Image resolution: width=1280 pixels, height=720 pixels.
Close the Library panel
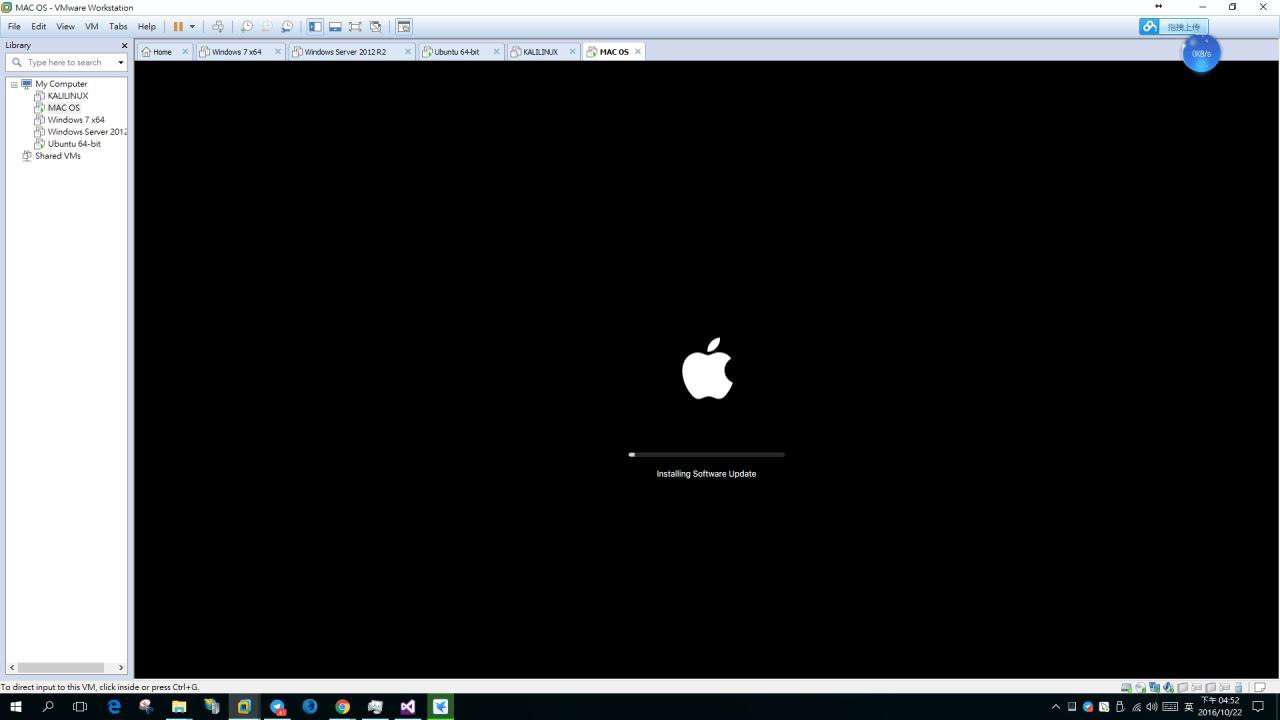124,45
